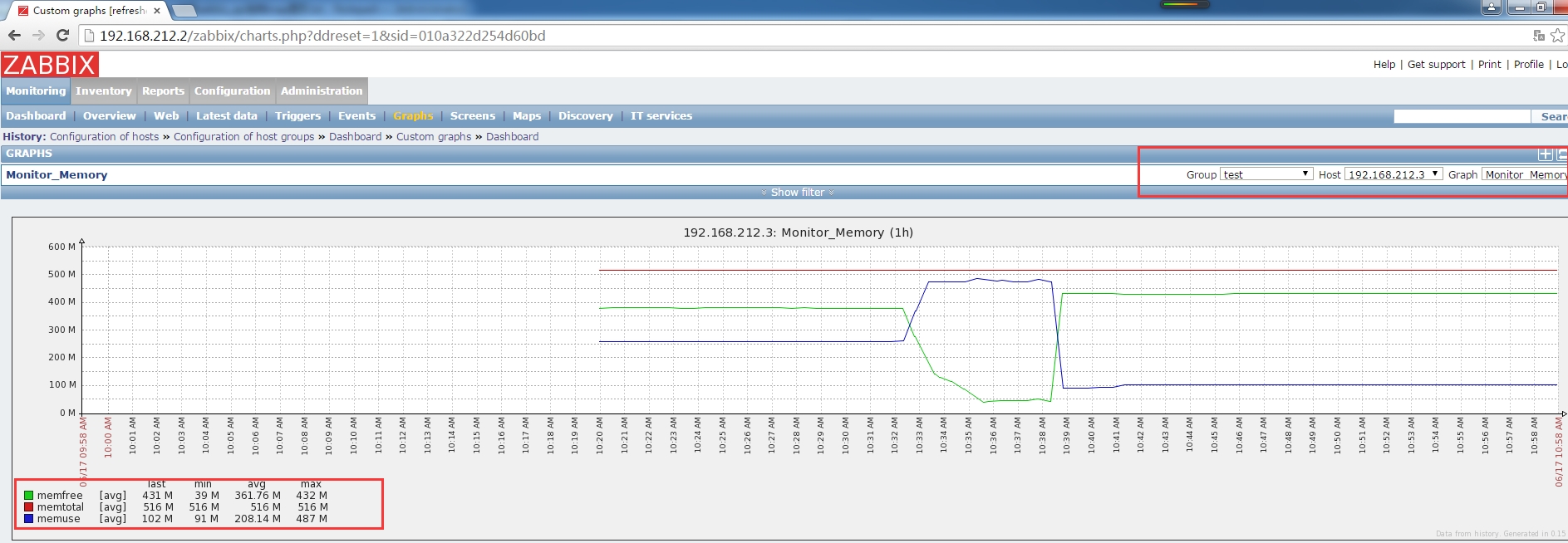The height and width of the screenshot is (543, 1568).
Task: Open the Reports main tab
Action: pyautogui.click(x=163, y=91)
